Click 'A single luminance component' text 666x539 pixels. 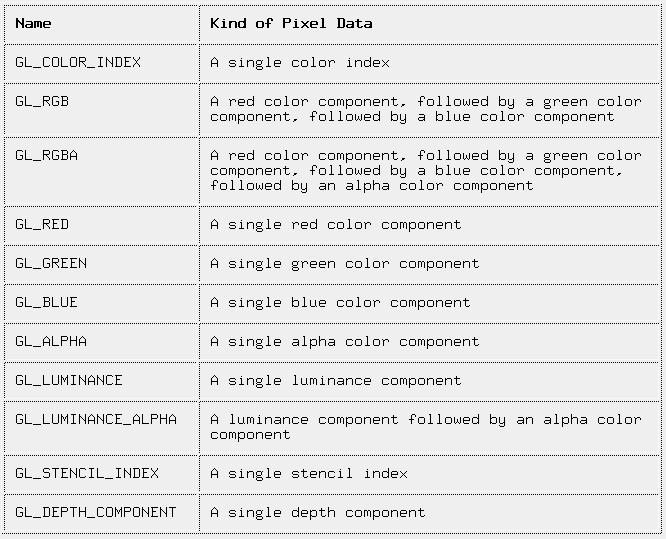(336, 380)
